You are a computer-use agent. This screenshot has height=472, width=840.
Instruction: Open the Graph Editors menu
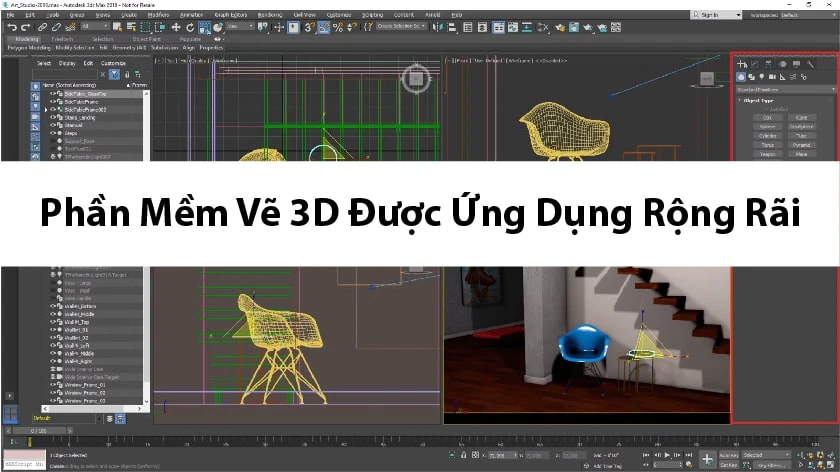pyautogui.click(x=231, y=15)
